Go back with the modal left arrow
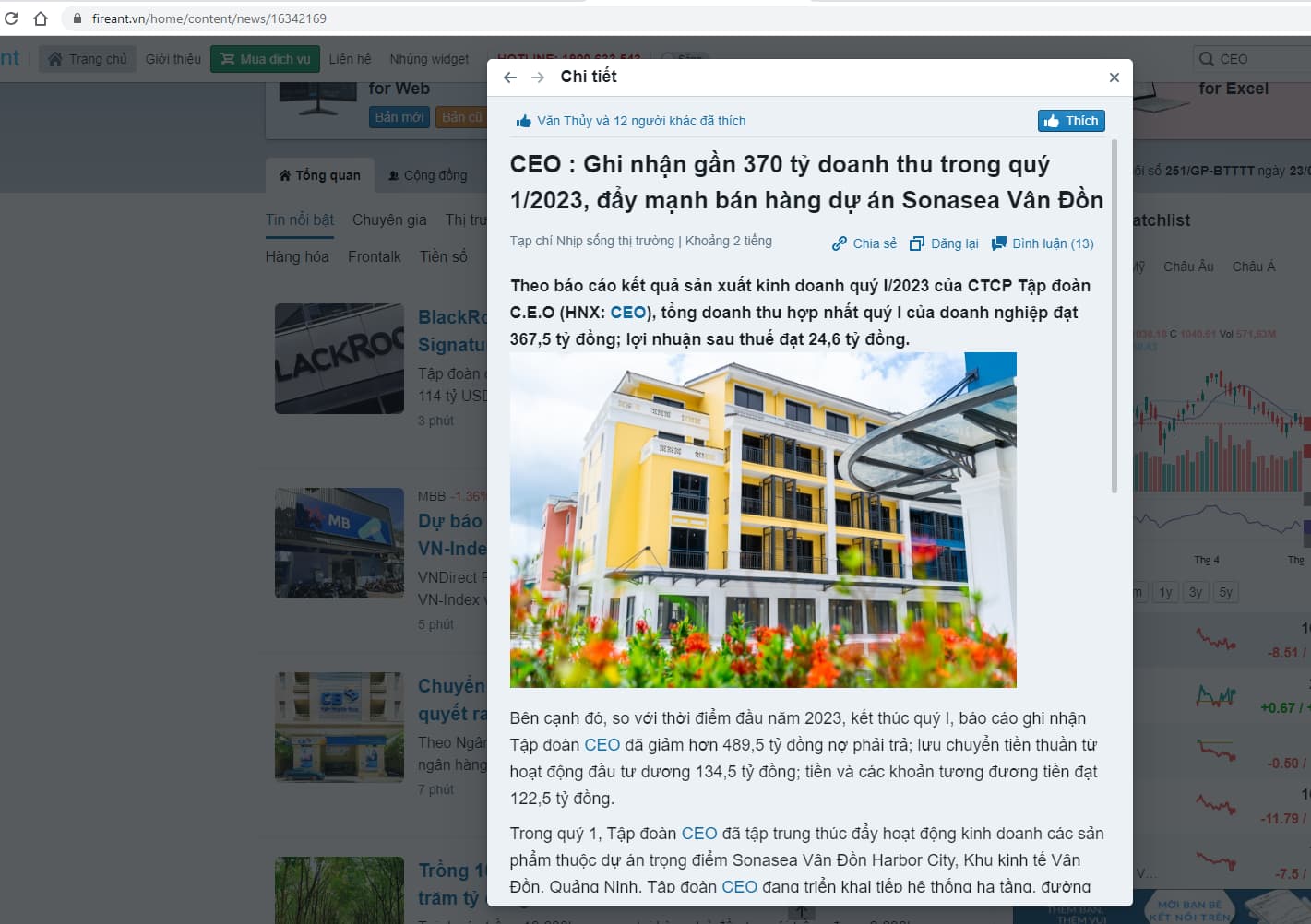The height and width of the screenshot is (924, 1311). tap(510, 77)
